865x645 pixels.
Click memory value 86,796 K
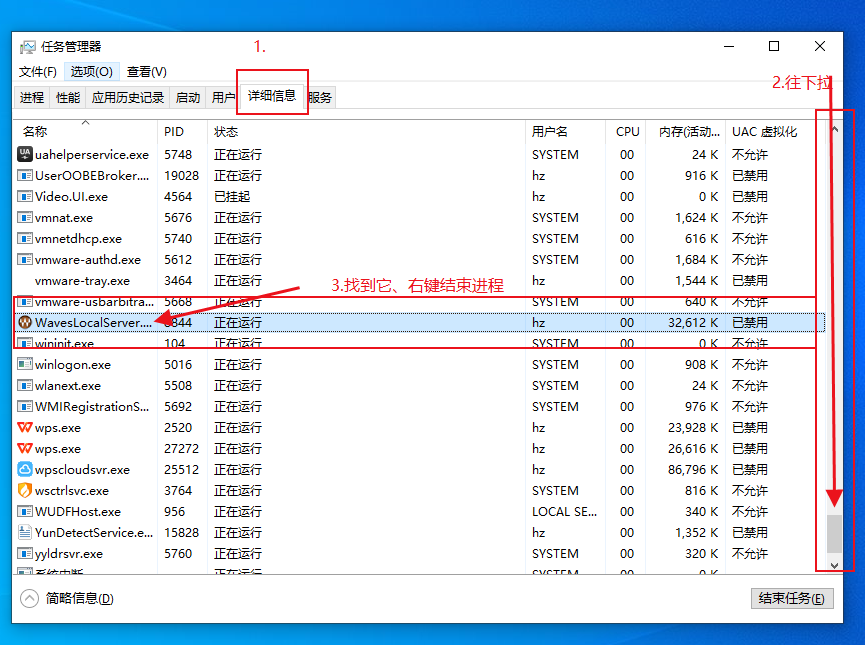(x=693, y=470)
